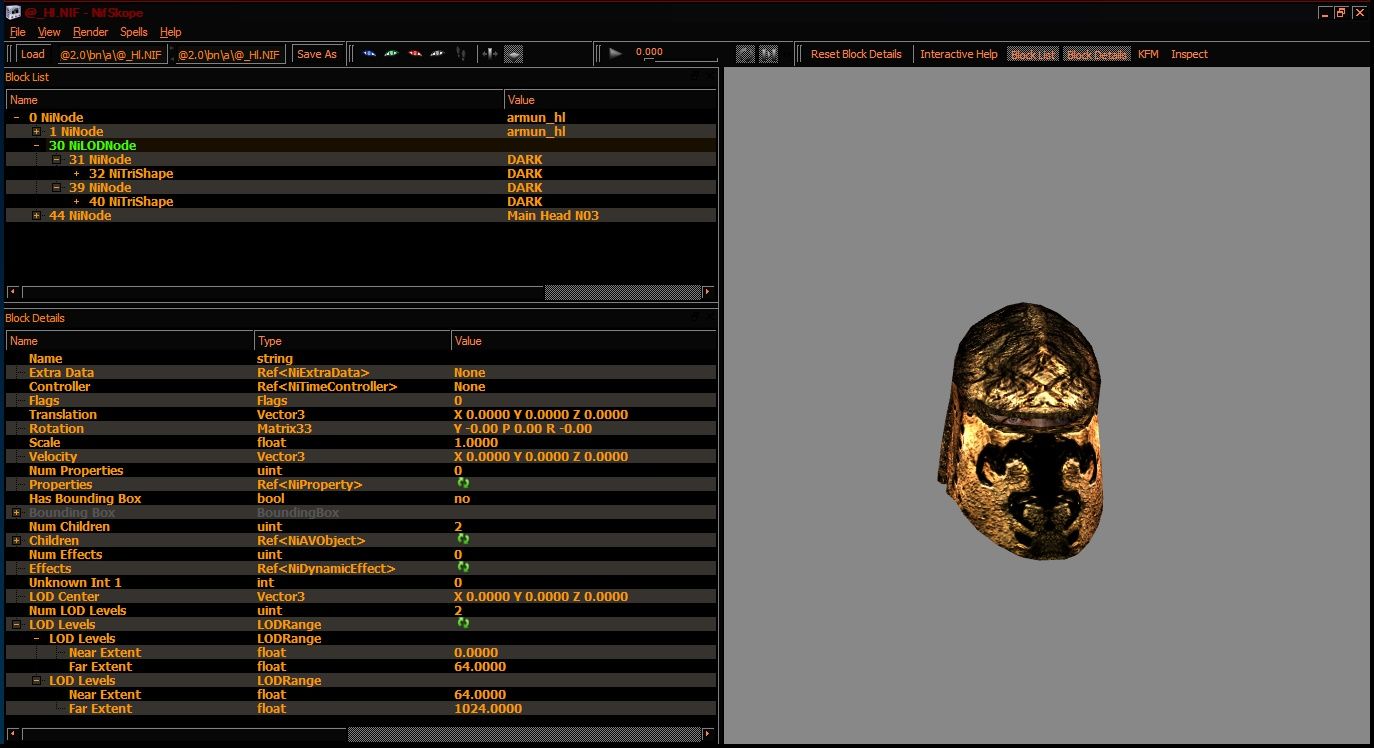Click the Block List horizontal scrollbar
Image resolution: width=1374 pixels, height=748 pixels.
pyautogui.click(x=362, y=292)
